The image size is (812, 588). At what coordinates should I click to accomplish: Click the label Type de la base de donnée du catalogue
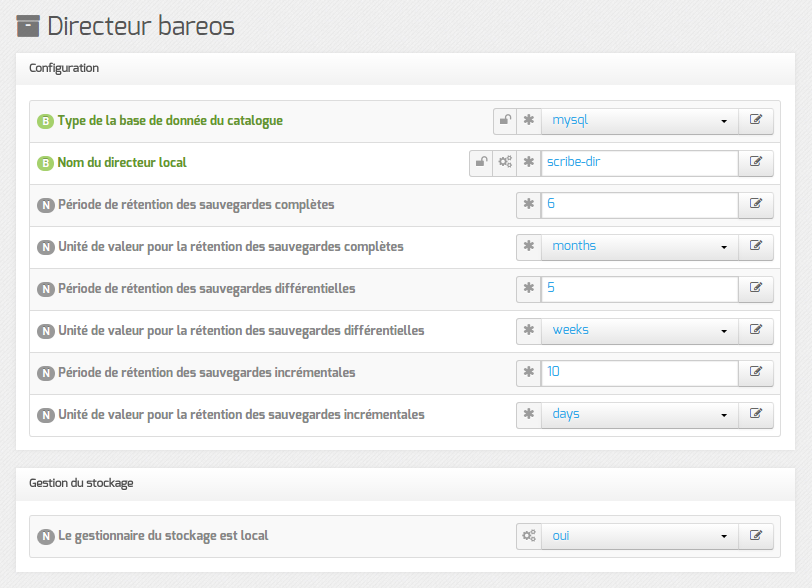170,121
